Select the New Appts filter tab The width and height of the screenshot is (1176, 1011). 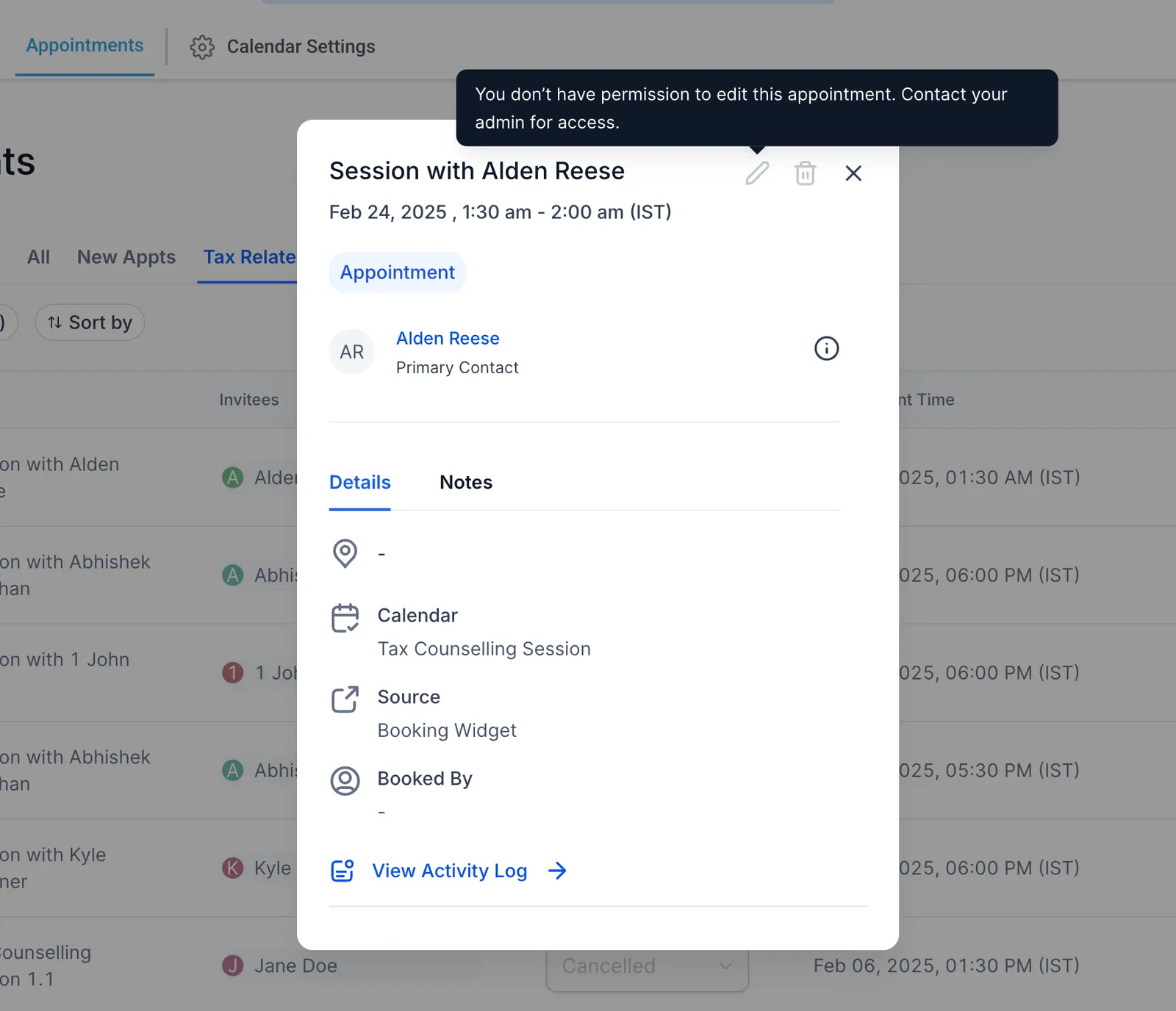(126, 257)
